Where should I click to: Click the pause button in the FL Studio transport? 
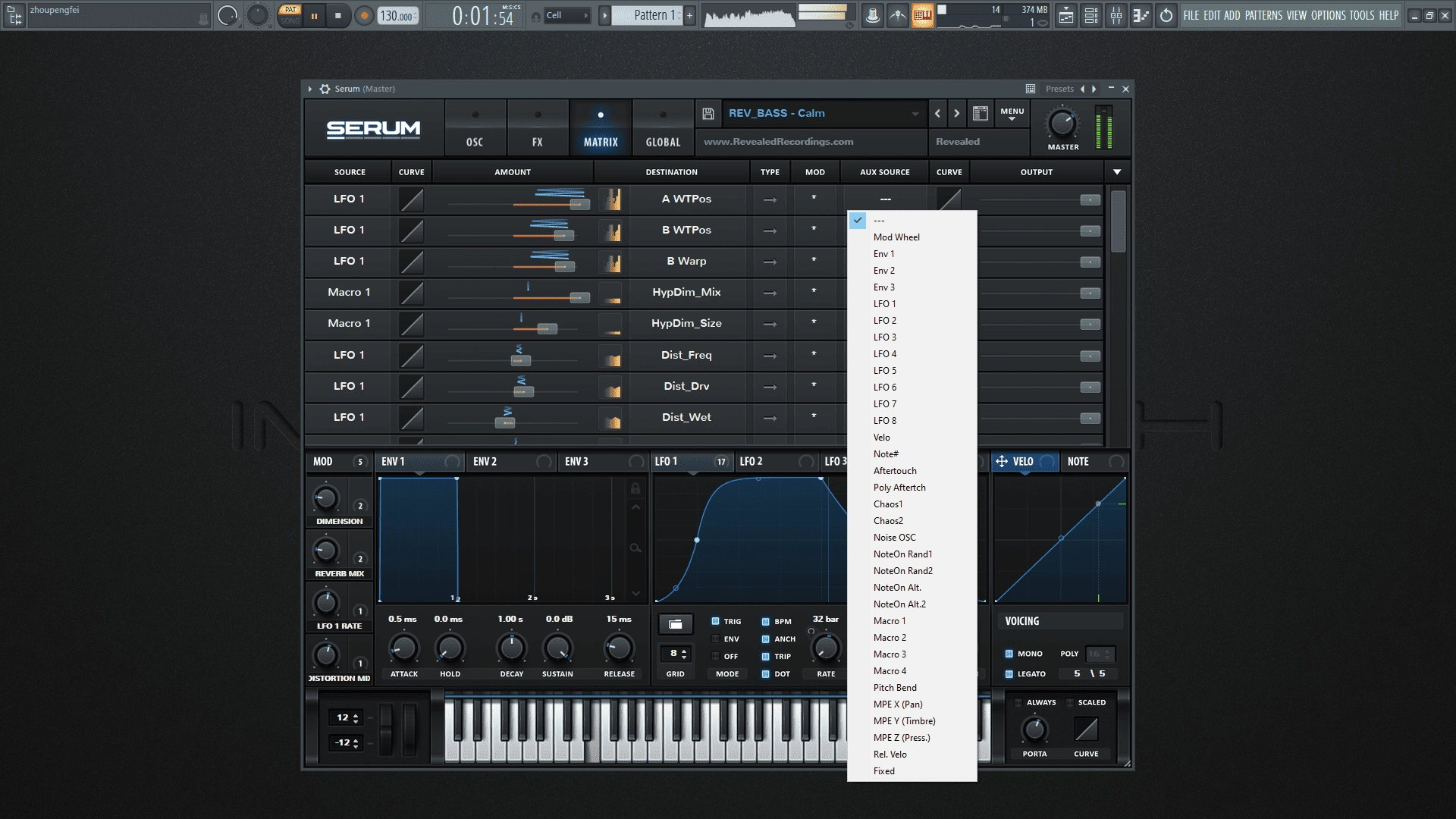pyautogui.click(x=314, y=15)
